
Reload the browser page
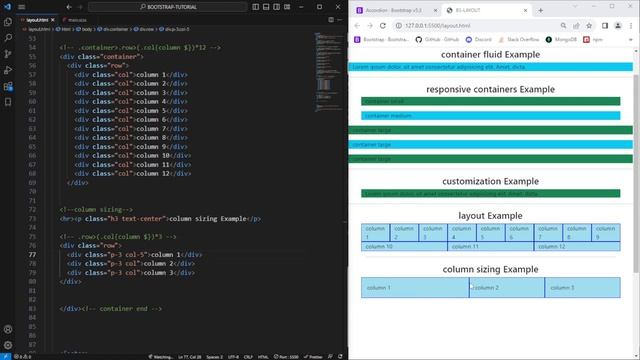(383, 26)
